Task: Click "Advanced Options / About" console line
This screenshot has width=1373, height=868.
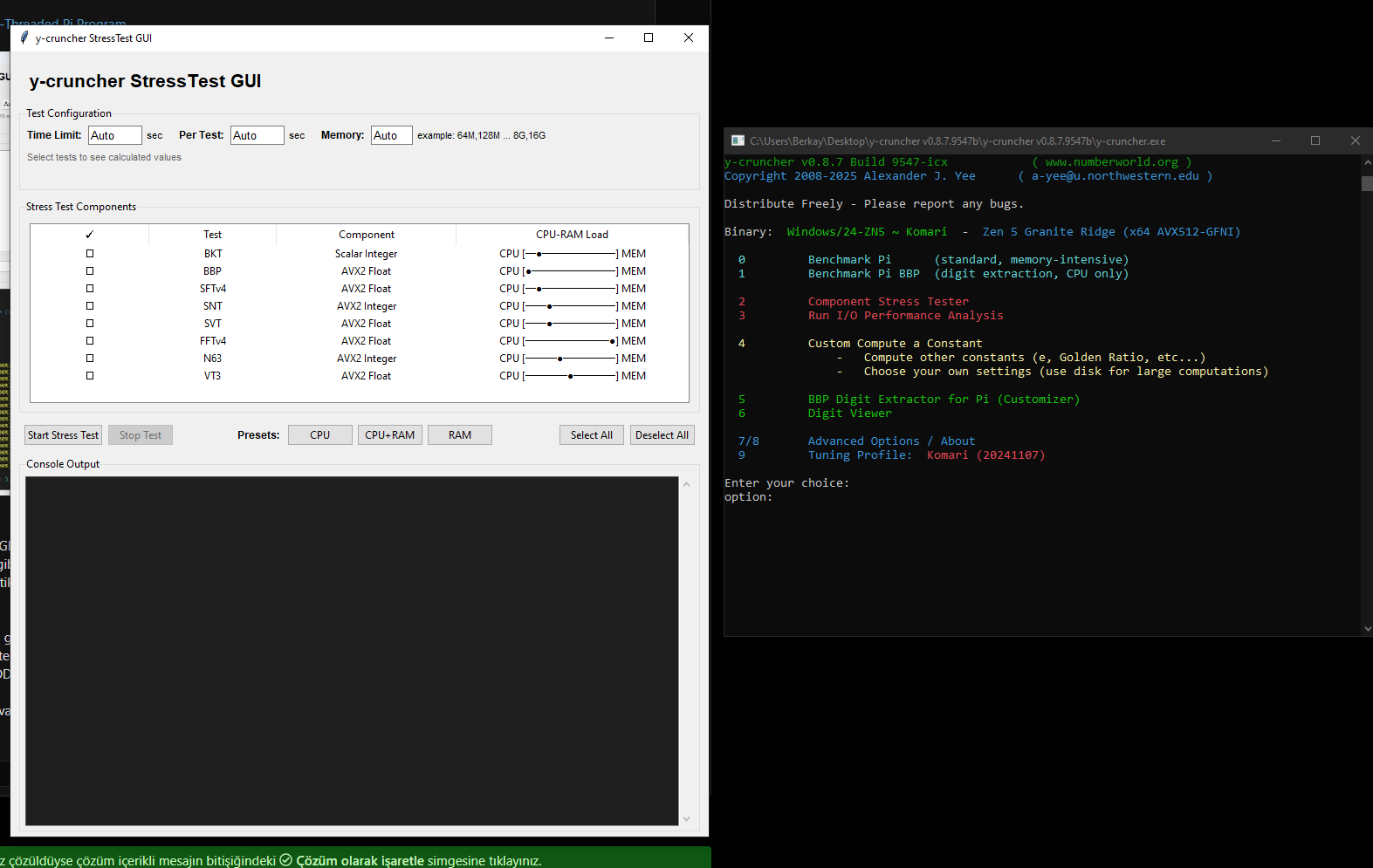Action: point(892,441)
